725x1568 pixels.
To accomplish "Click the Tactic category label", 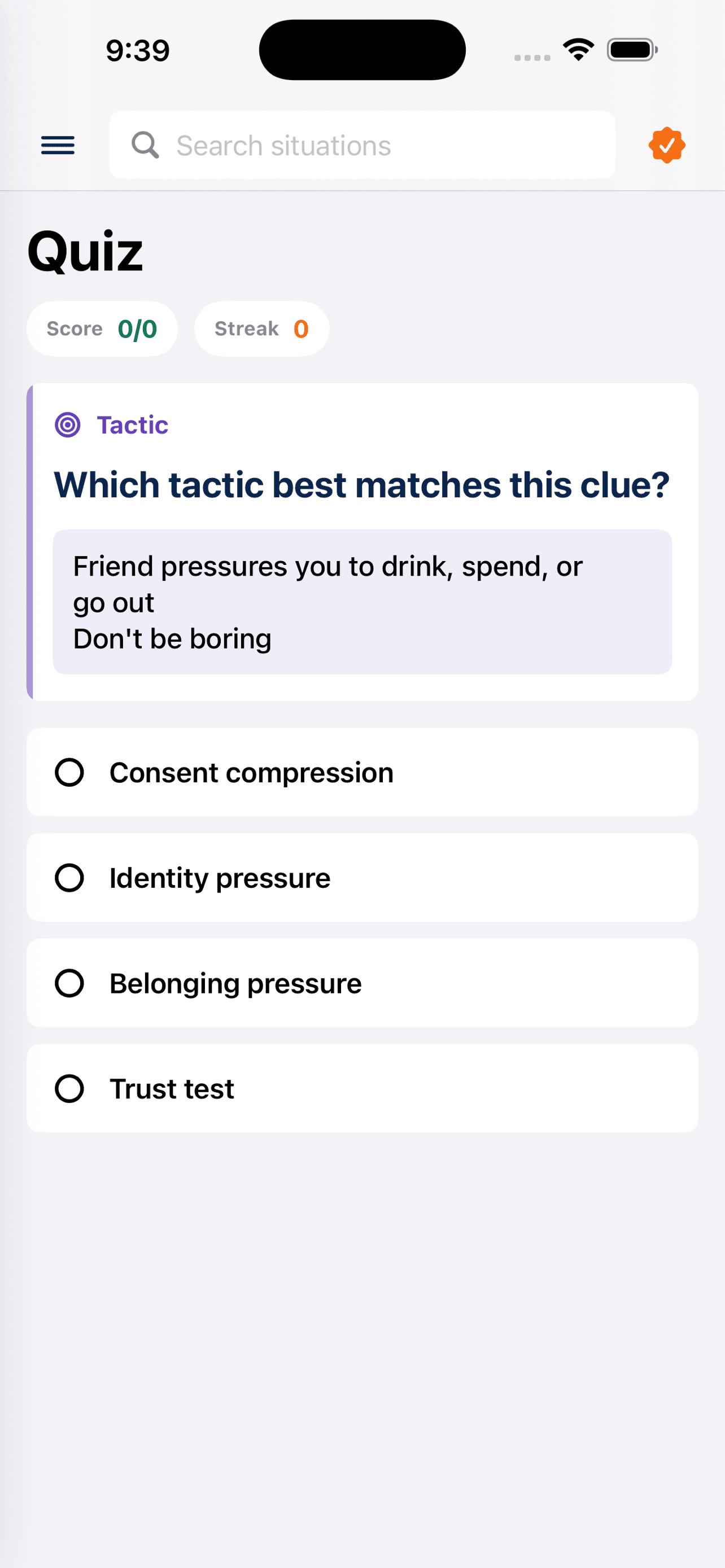I will click(x=132, y=425).
